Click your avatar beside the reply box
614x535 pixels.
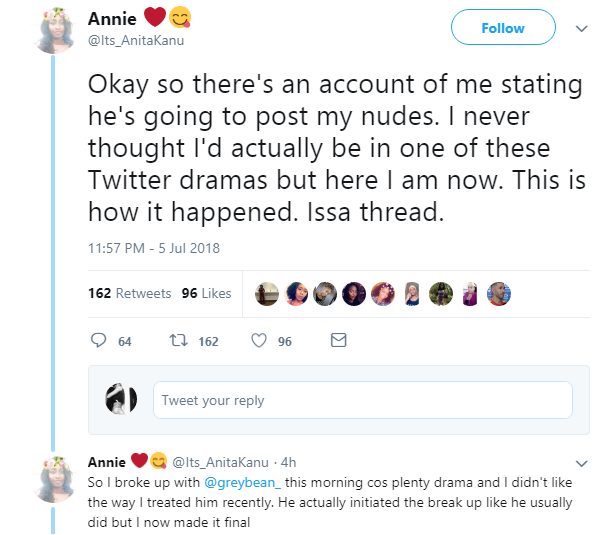pos(120,400)
